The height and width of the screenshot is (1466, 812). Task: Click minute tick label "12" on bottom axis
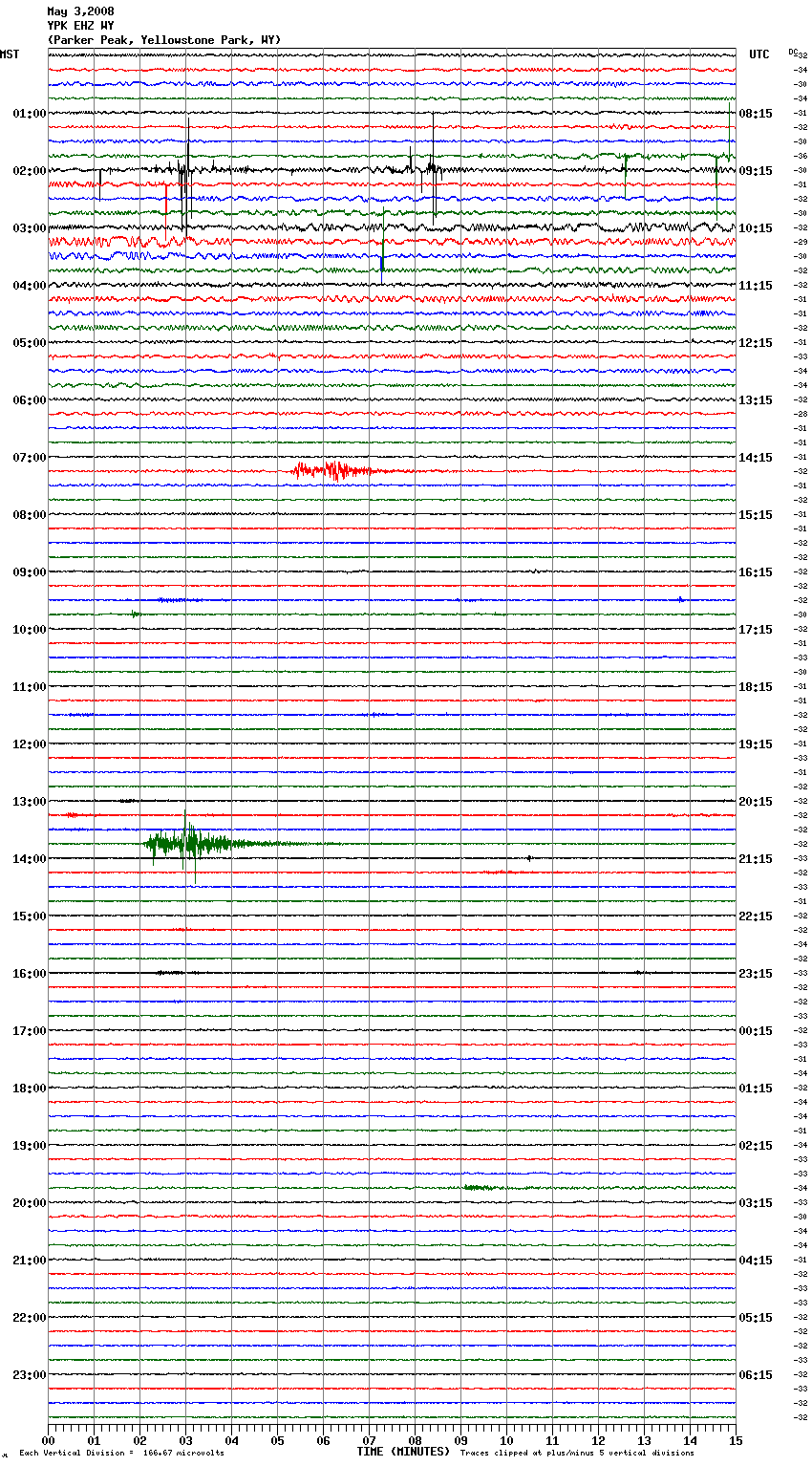point(598,1440)
